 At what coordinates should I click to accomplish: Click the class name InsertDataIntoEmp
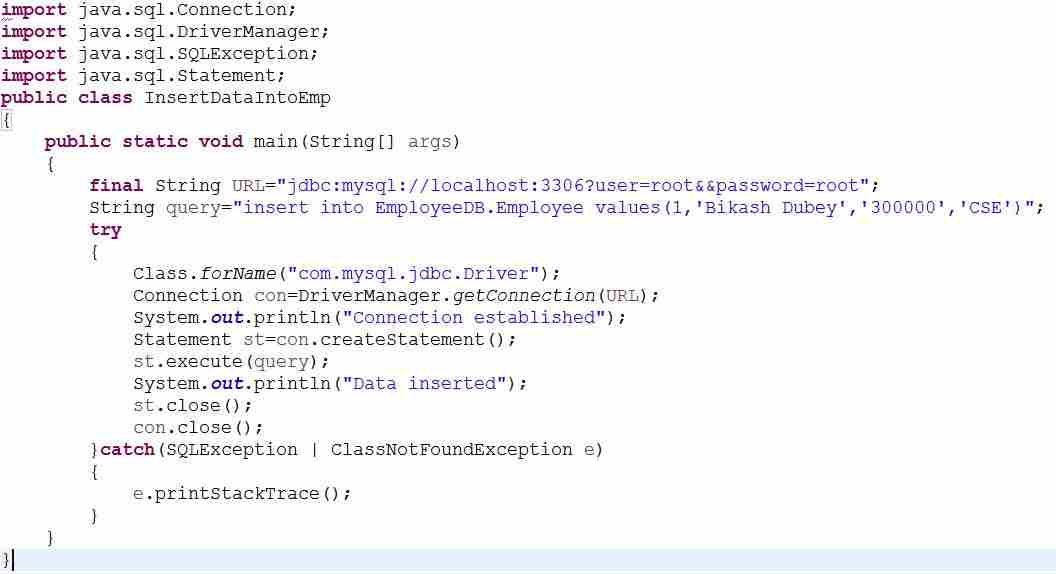pos(238,98)
